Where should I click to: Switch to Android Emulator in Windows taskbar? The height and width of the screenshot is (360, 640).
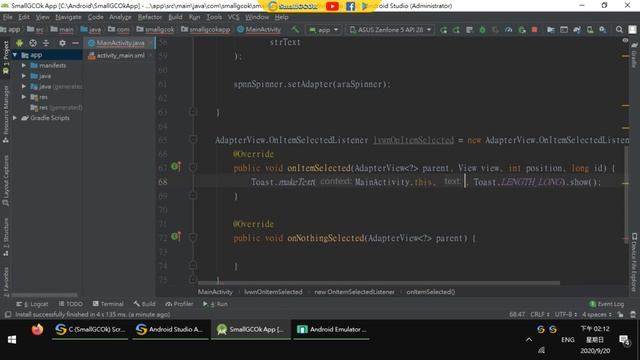tap(332, 330)
